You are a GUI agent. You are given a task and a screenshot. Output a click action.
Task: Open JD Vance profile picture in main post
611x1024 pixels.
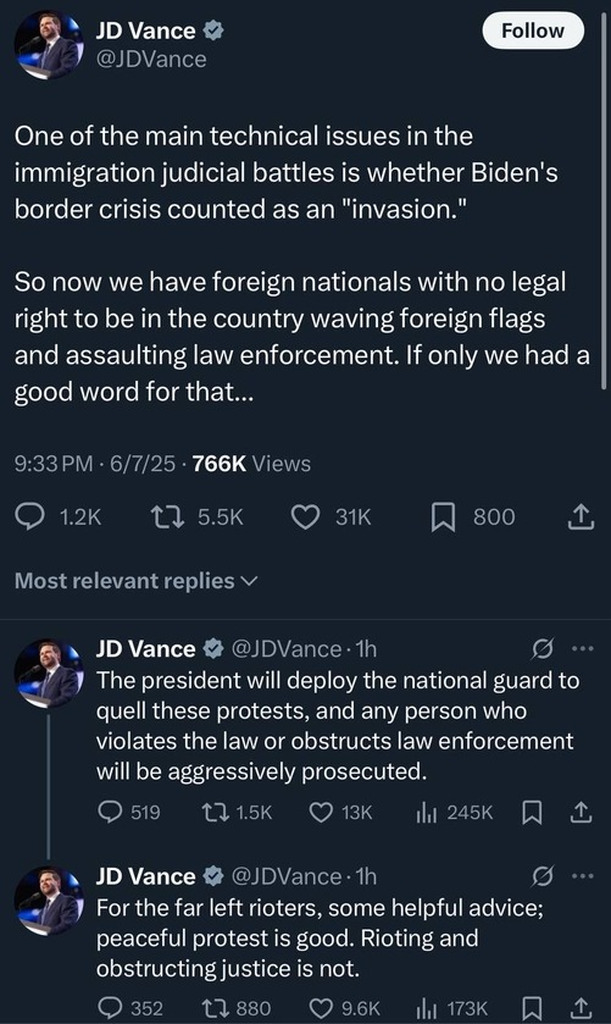pyautogui.click(x=46, y=45)
